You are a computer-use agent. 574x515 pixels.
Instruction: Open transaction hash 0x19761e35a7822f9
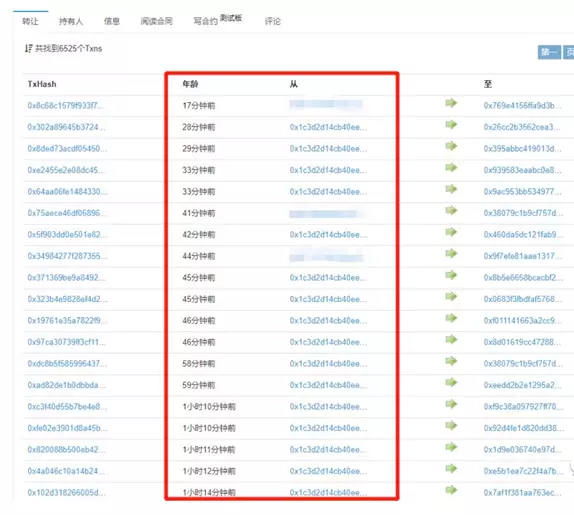(x=67, y=321)
